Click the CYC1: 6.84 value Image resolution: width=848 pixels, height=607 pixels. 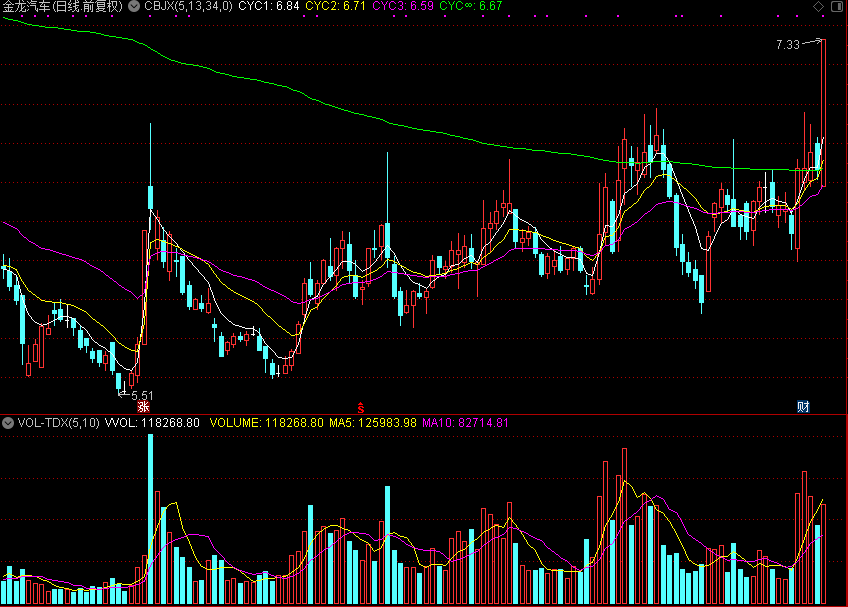tap(269, 6)
